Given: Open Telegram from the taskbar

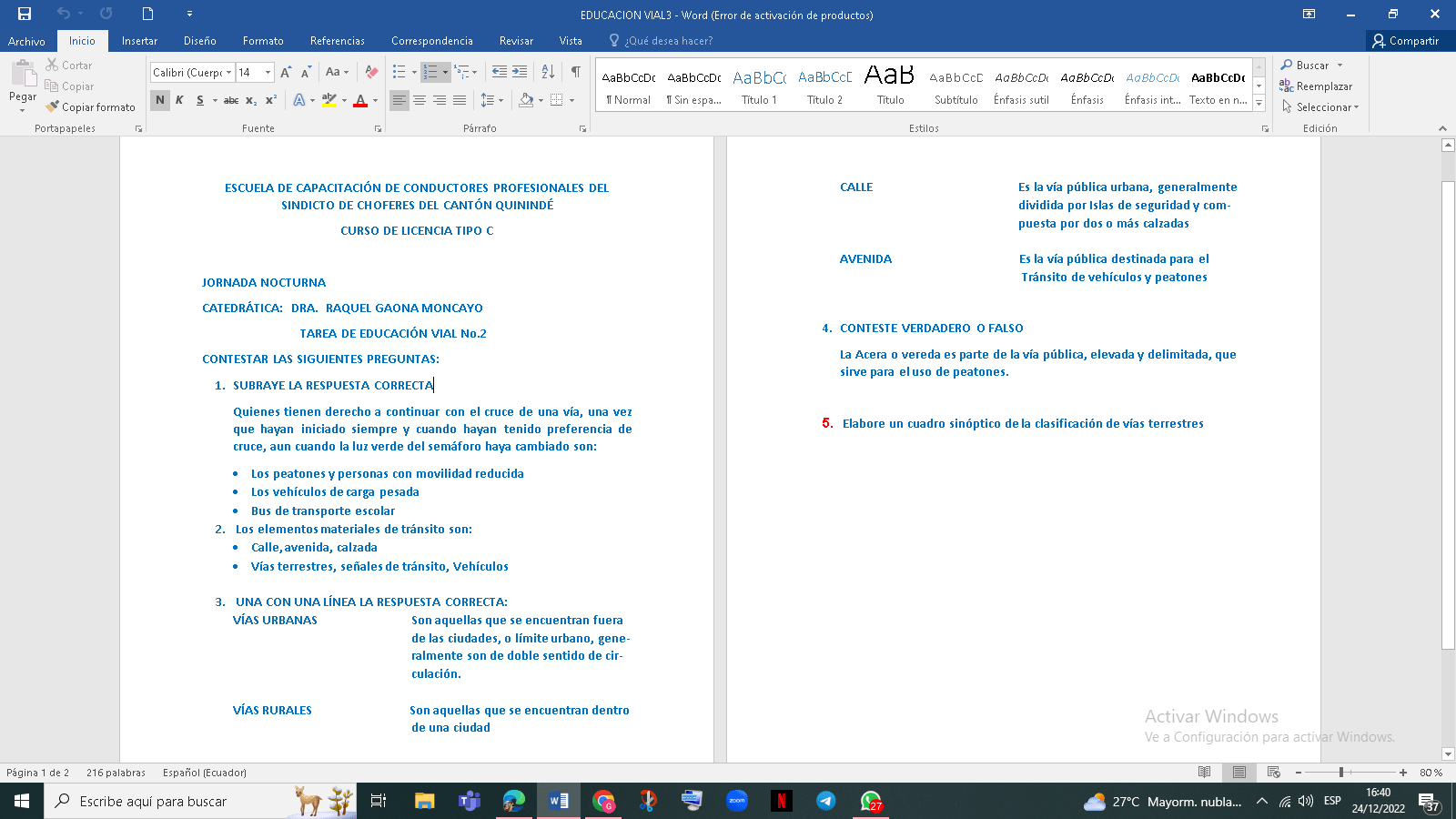Looking at the screenshot, I should [x=825, y=801].
